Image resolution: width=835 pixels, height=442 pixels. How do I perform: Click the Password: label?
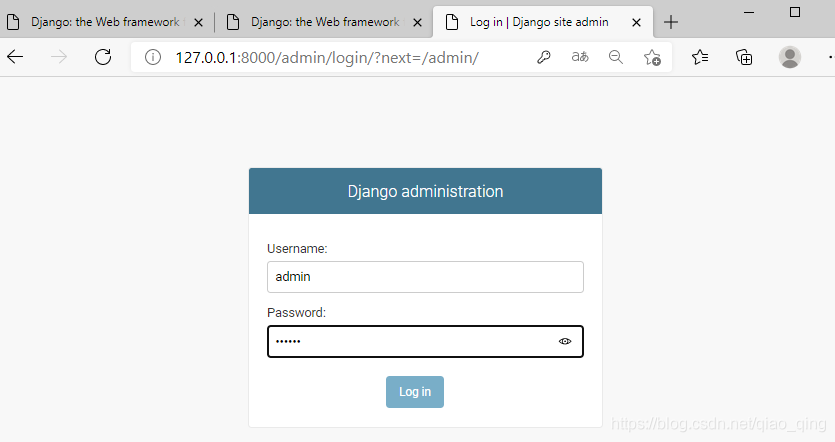point(296,313)
